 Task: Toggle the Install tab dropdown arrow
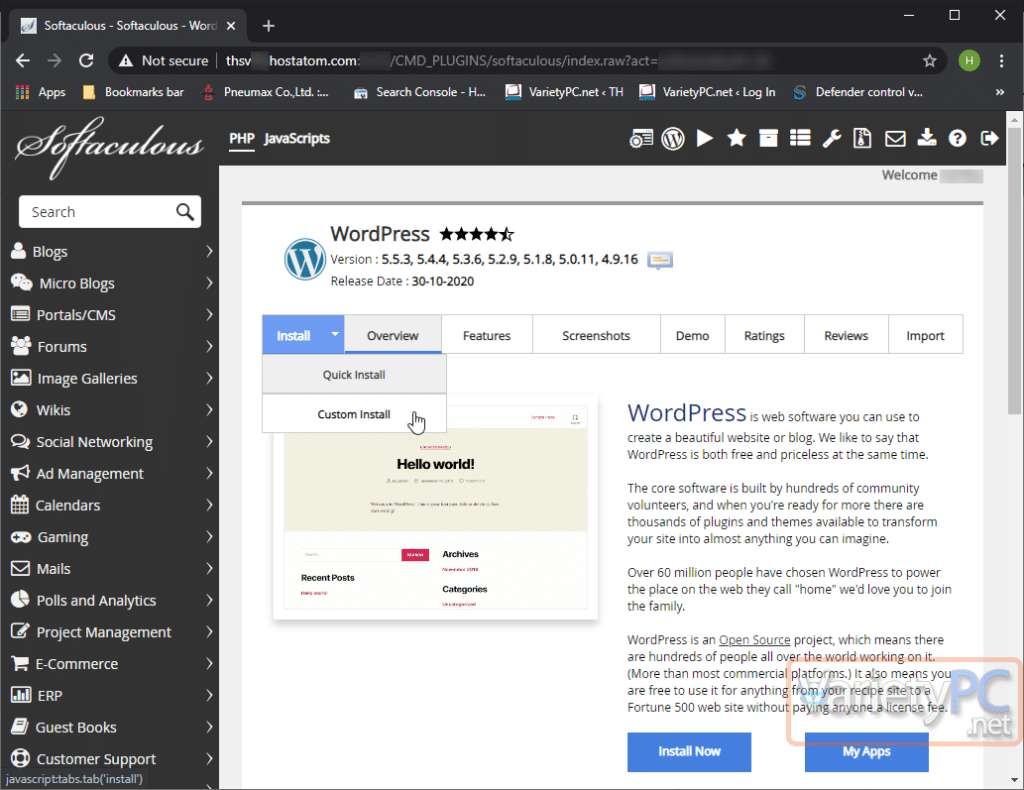(334, 334)
